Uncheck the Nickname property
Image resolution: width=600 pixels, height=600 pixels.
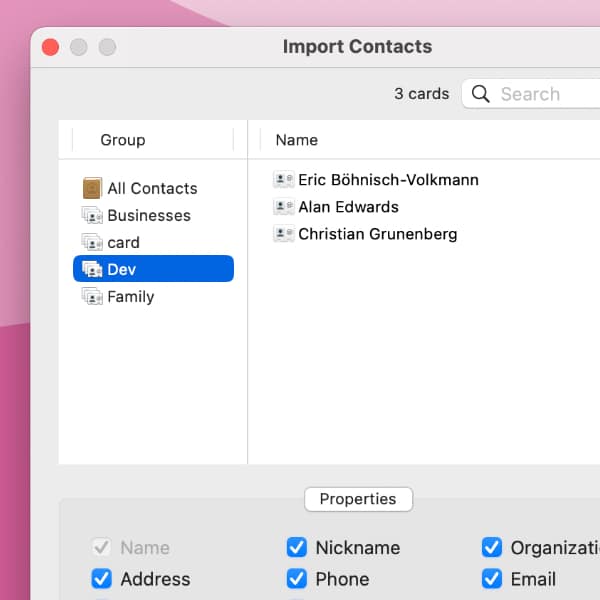click(297, 547)
